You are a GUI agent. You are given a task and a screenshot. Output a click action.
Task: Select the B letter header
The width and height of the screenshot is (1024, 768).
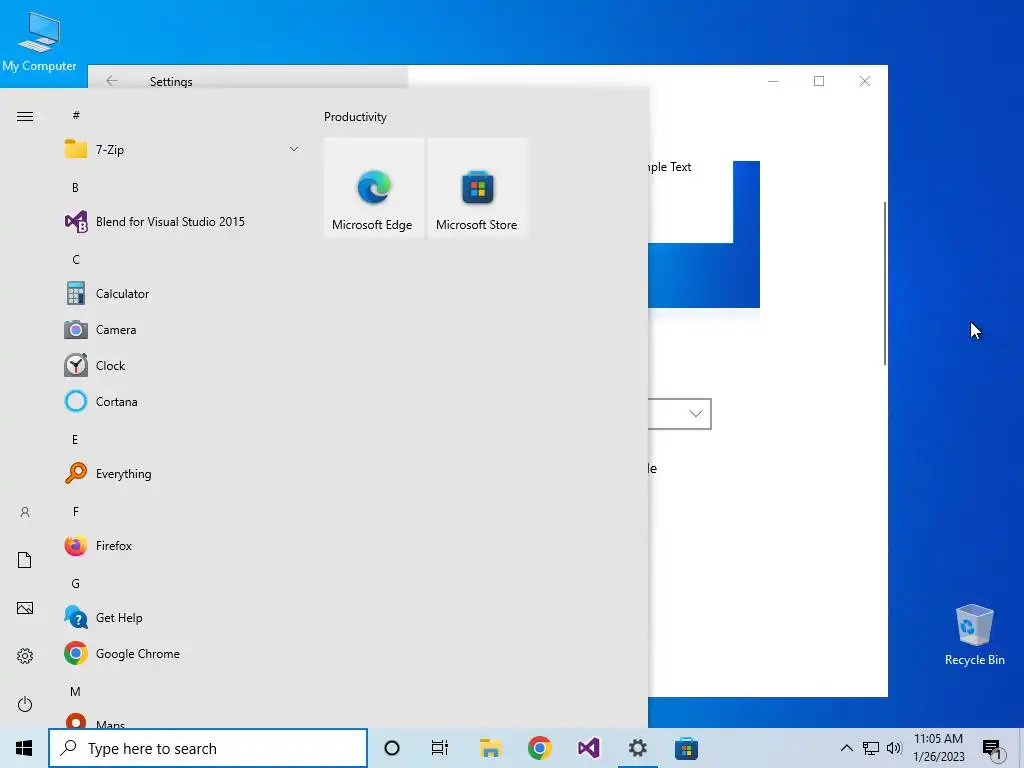75,187
